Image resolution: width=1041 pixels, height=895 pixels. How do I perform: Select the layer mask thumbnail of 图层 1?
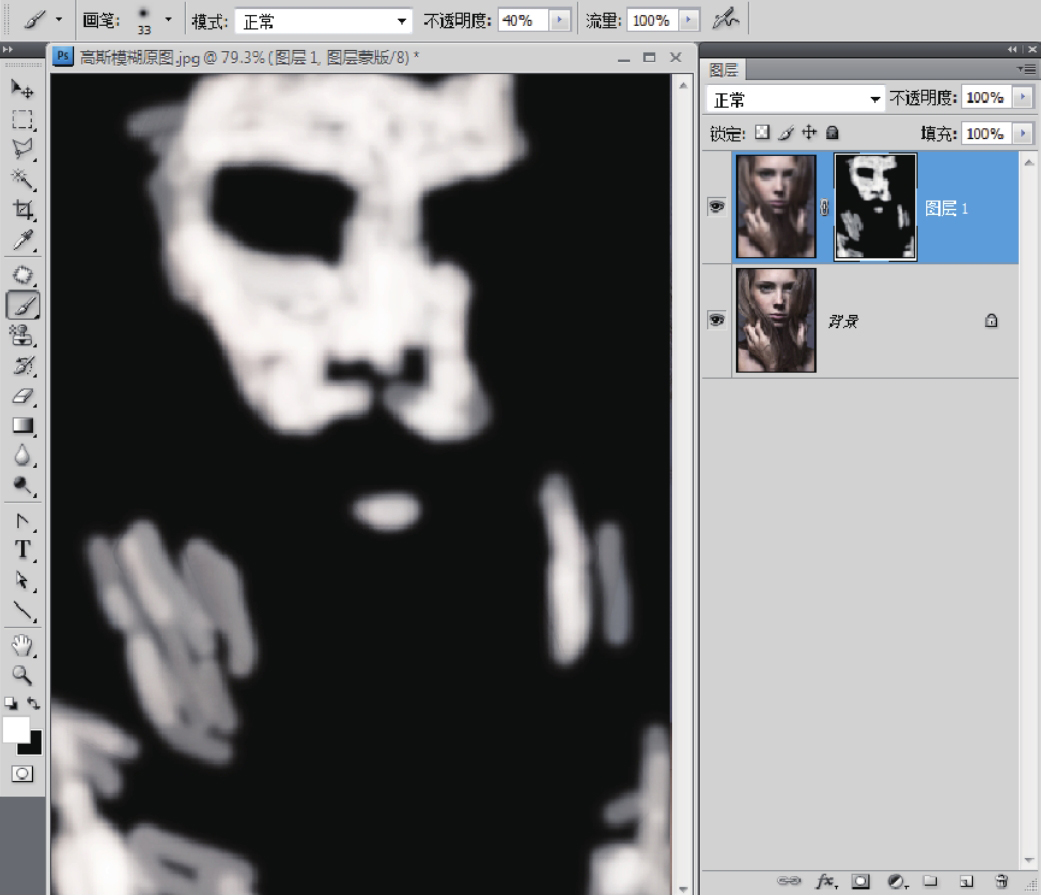875,207
